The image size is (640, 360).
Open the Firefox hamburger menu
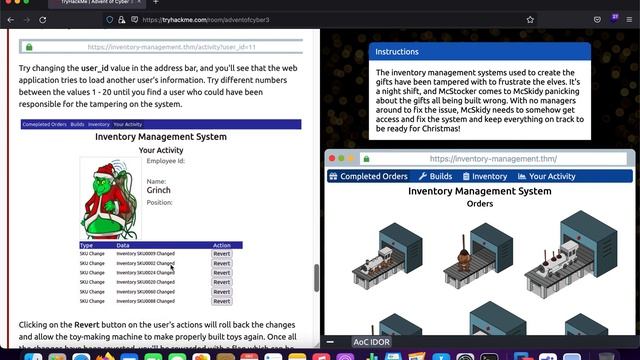[x=629, y=20]
